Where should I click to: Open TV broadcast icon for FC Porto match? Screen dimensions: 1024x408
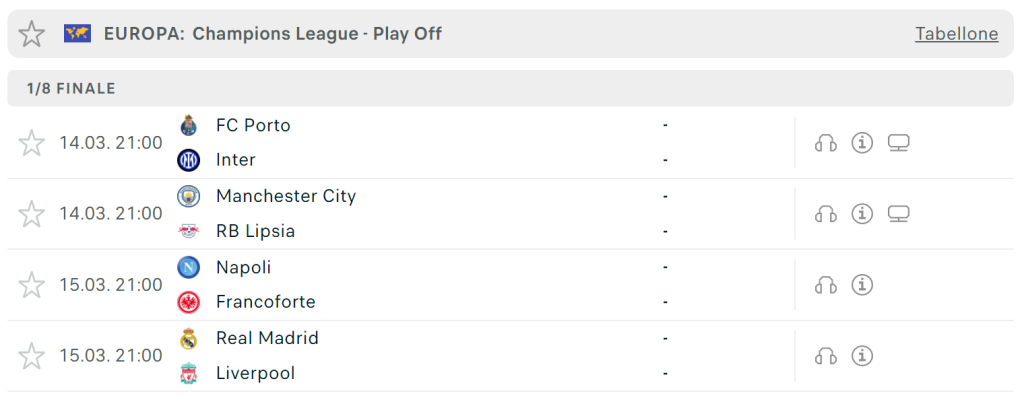point(899,143)
